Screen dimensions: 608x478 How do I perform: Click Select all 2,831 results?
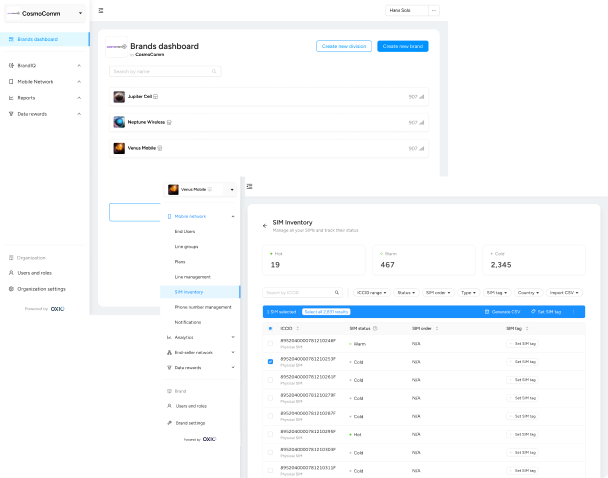click(326, 312)
